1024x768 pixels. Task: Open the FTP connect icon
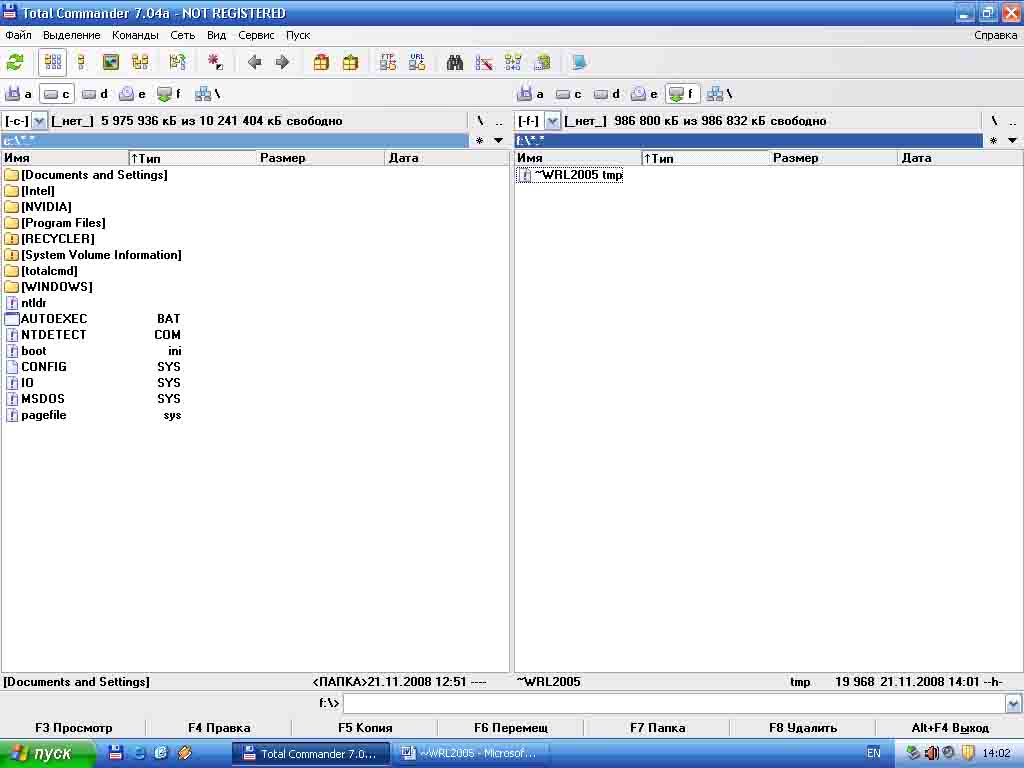click(x=388, y=63)
